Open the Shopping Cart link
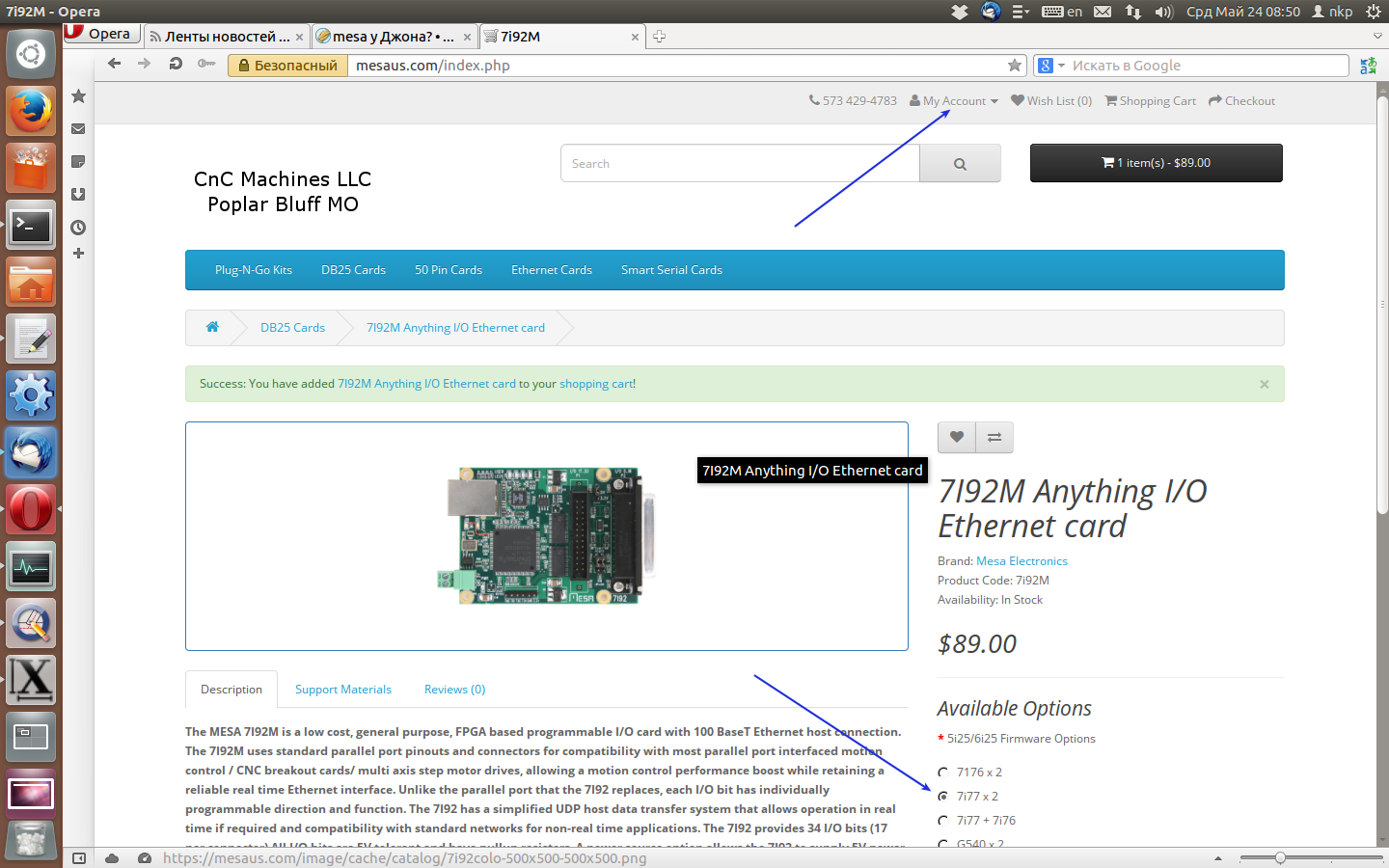 pos(1151,100)
